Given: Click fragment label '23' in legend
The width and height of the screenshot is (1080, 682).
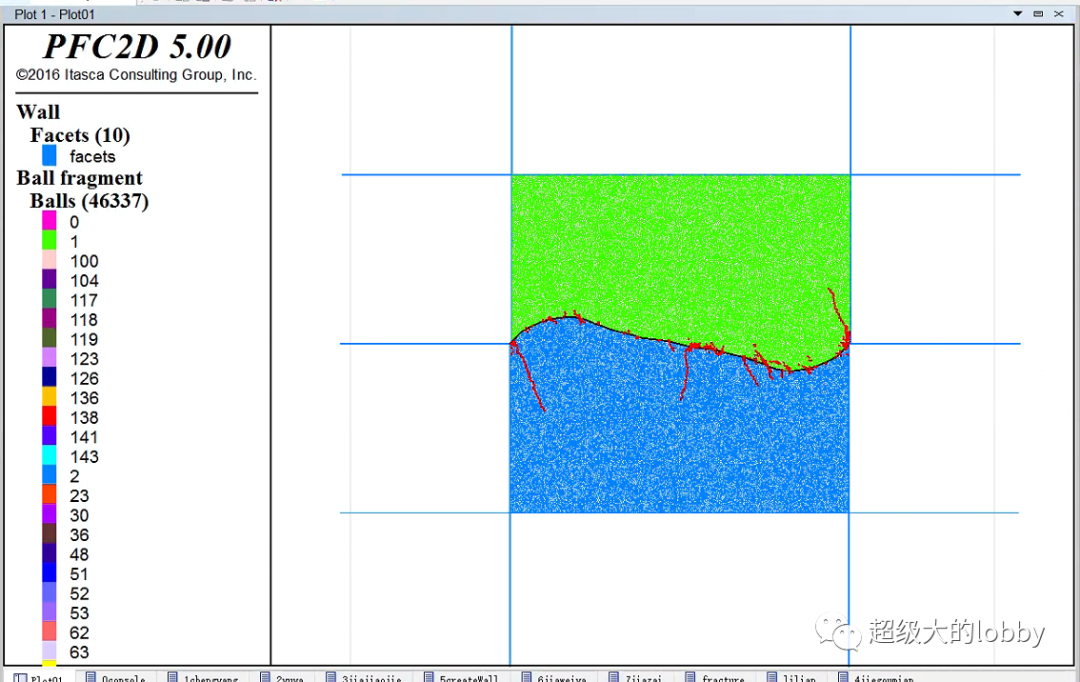Looking at the screenshot, I should [79, 496].
